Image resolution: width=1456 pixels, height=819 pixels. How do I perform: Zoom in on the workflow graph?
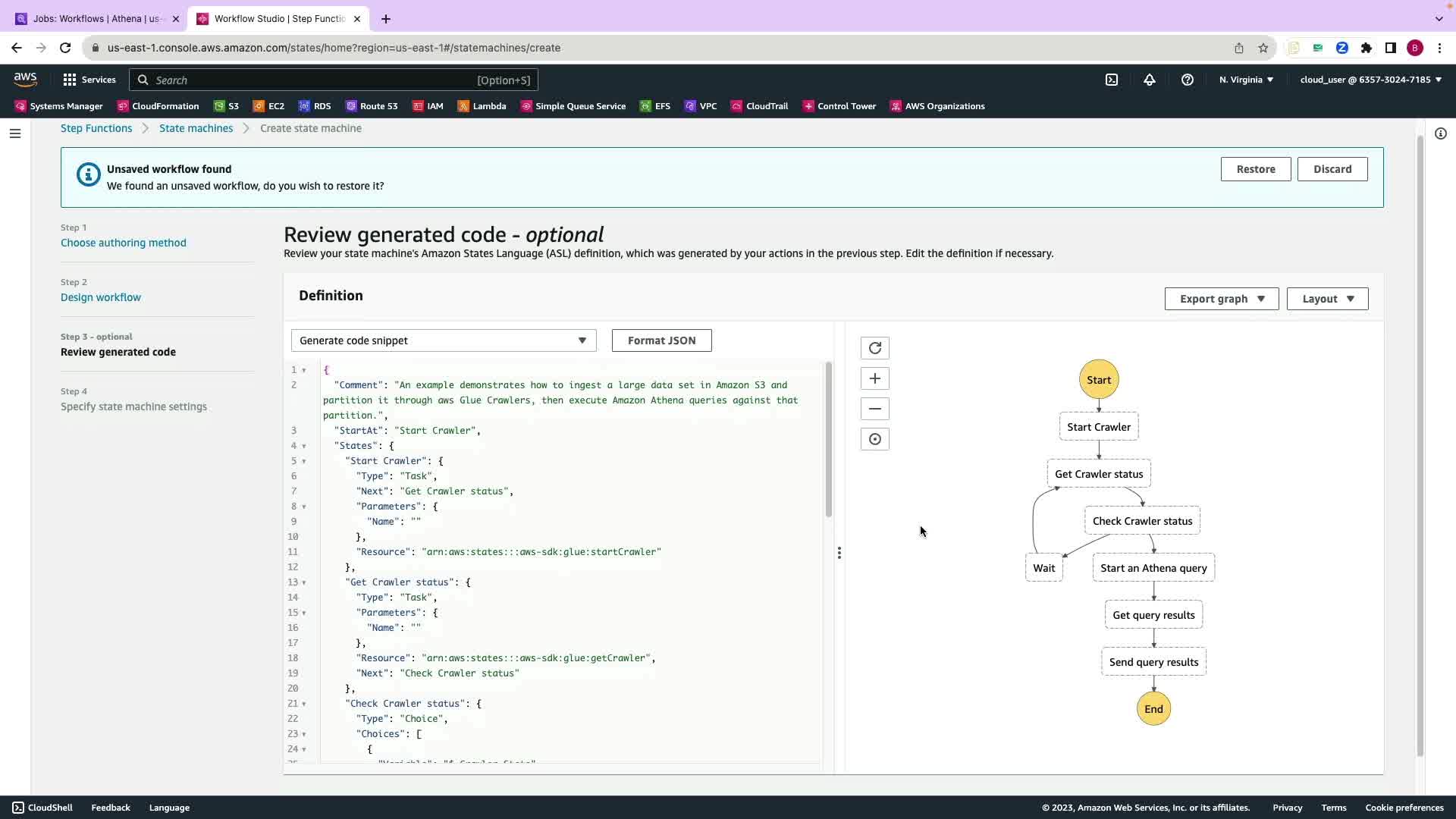tap(874, 378)
